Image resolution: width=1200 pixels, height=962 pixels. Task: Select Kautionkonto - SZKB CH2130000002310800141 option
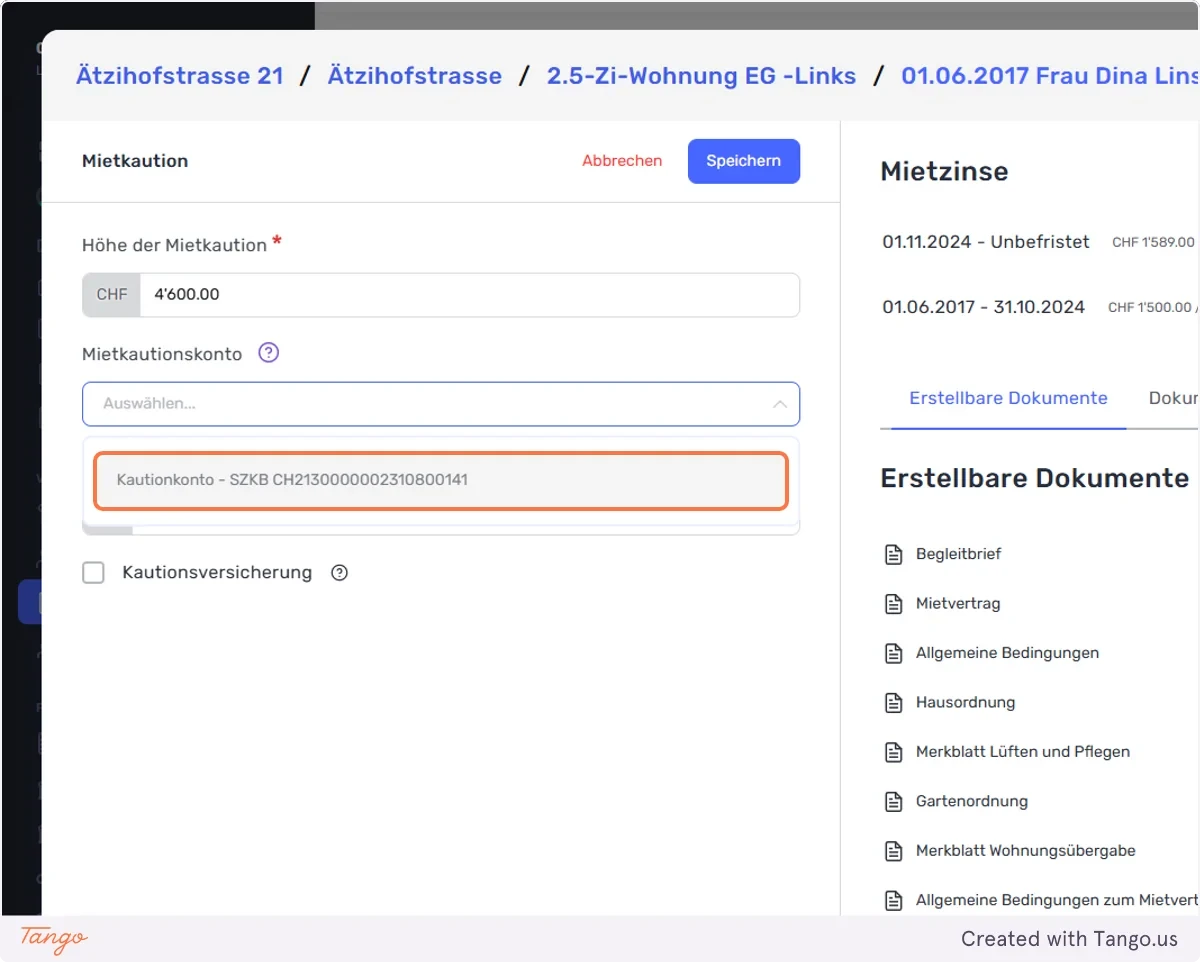tap(441, 480)
